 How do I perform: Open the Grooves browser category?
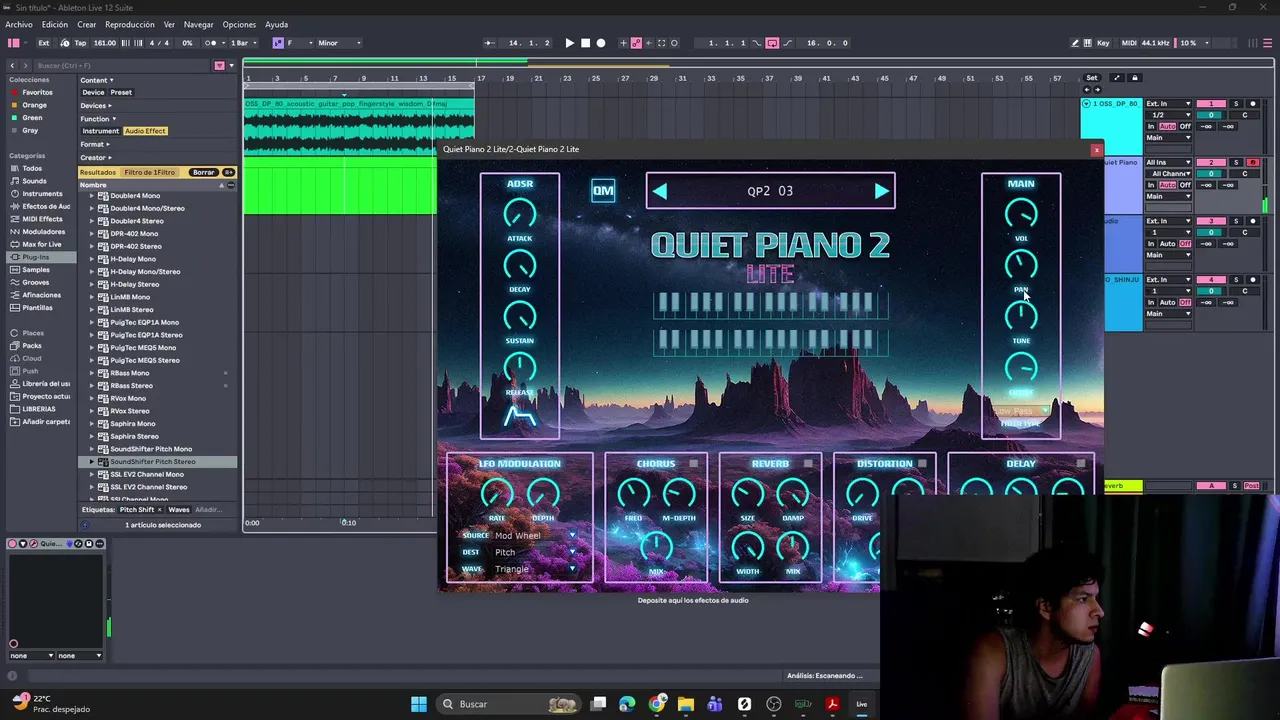click(36, 282)
